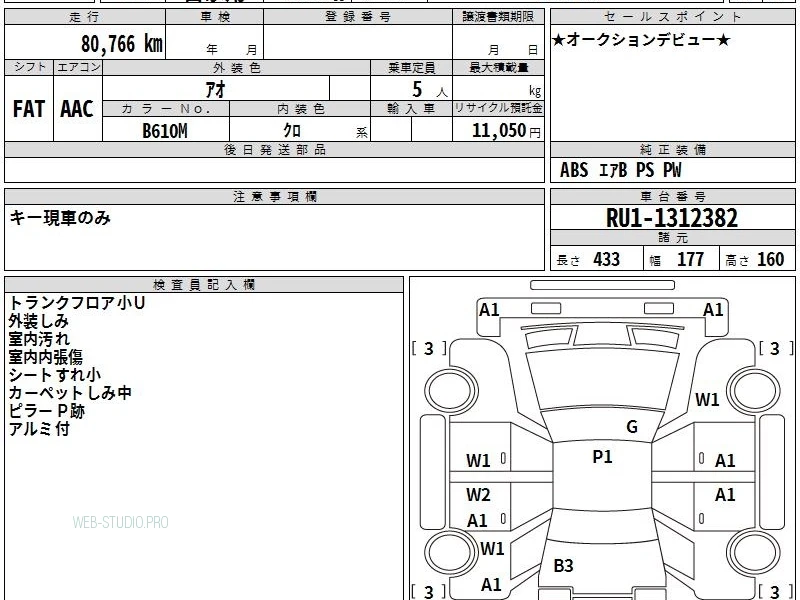Click the recycle deposit 11,050円
800x600 pixels.
(506, 131)
